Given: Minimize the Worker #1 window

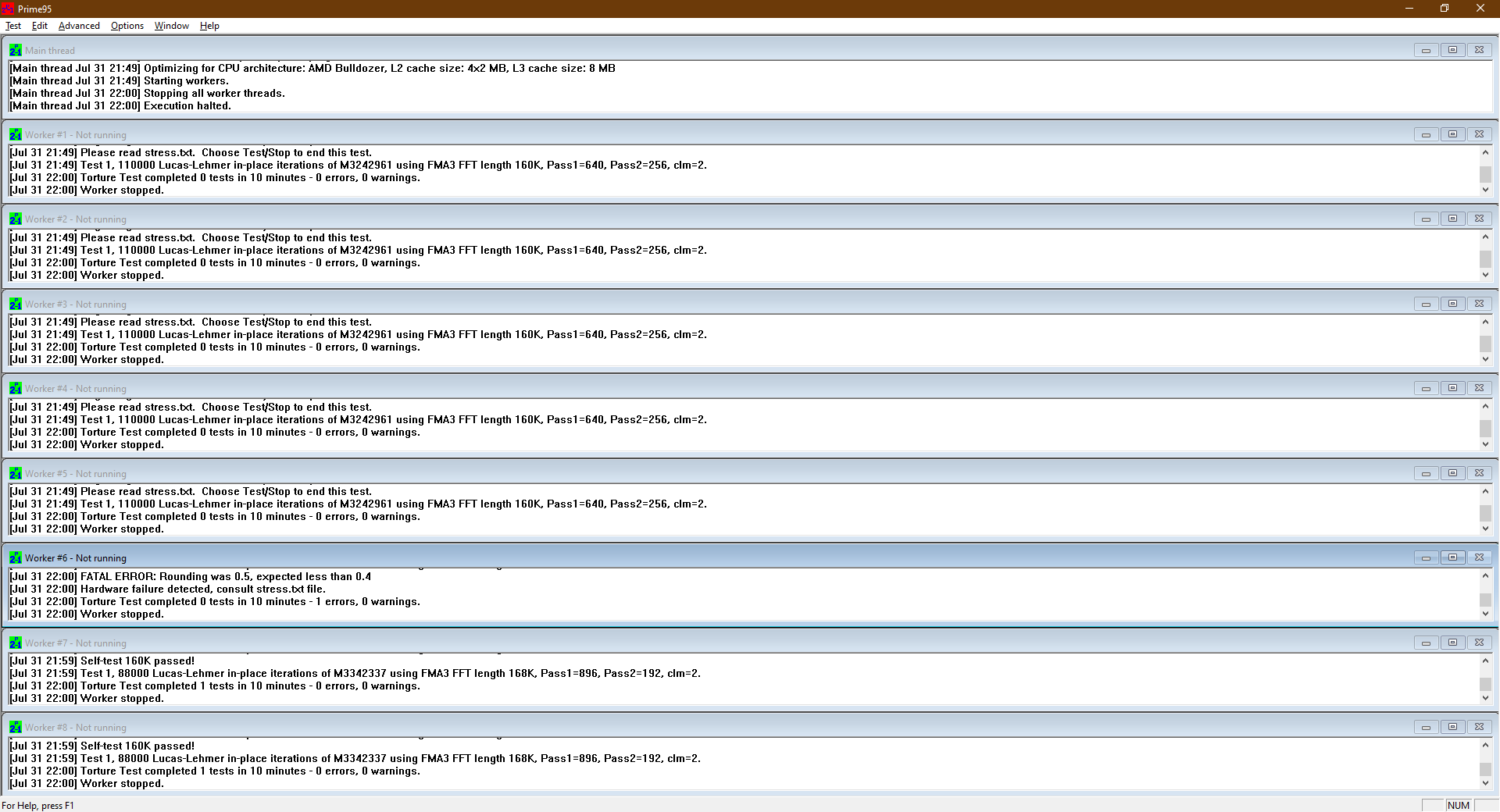Looking at the screenshot, I should tap(1426, 134).
